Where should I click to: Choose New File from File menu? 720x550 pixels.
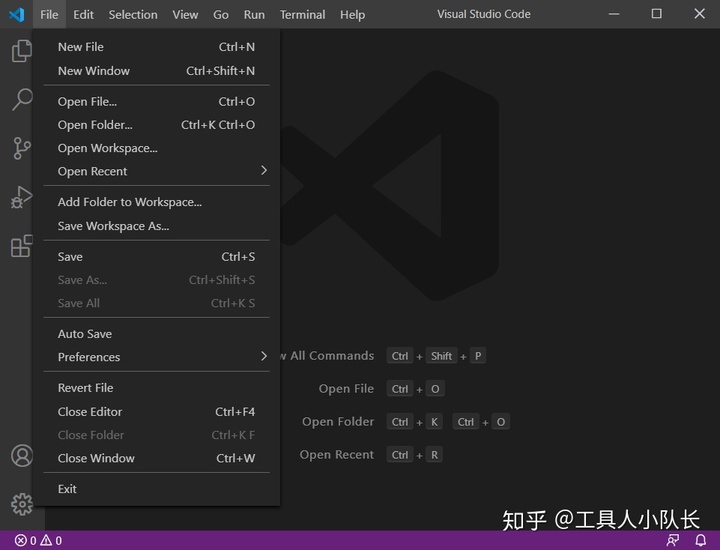click(156, 47)
